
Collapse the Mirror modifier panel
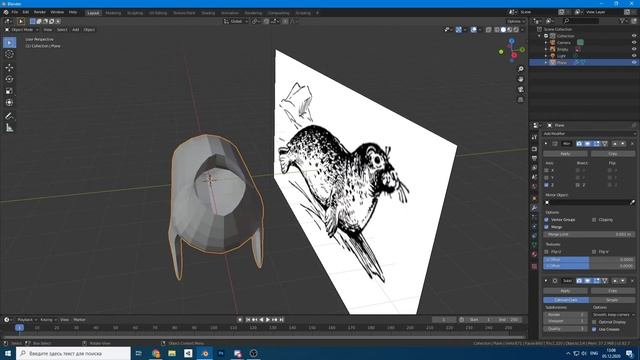546,144
